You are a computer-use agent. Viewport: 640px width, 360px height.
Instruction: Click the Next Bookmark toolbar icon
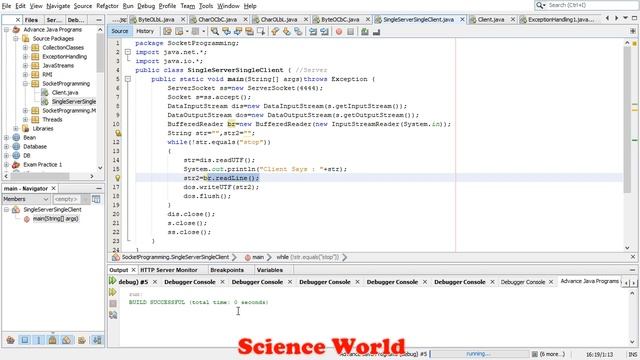(287, 31)
